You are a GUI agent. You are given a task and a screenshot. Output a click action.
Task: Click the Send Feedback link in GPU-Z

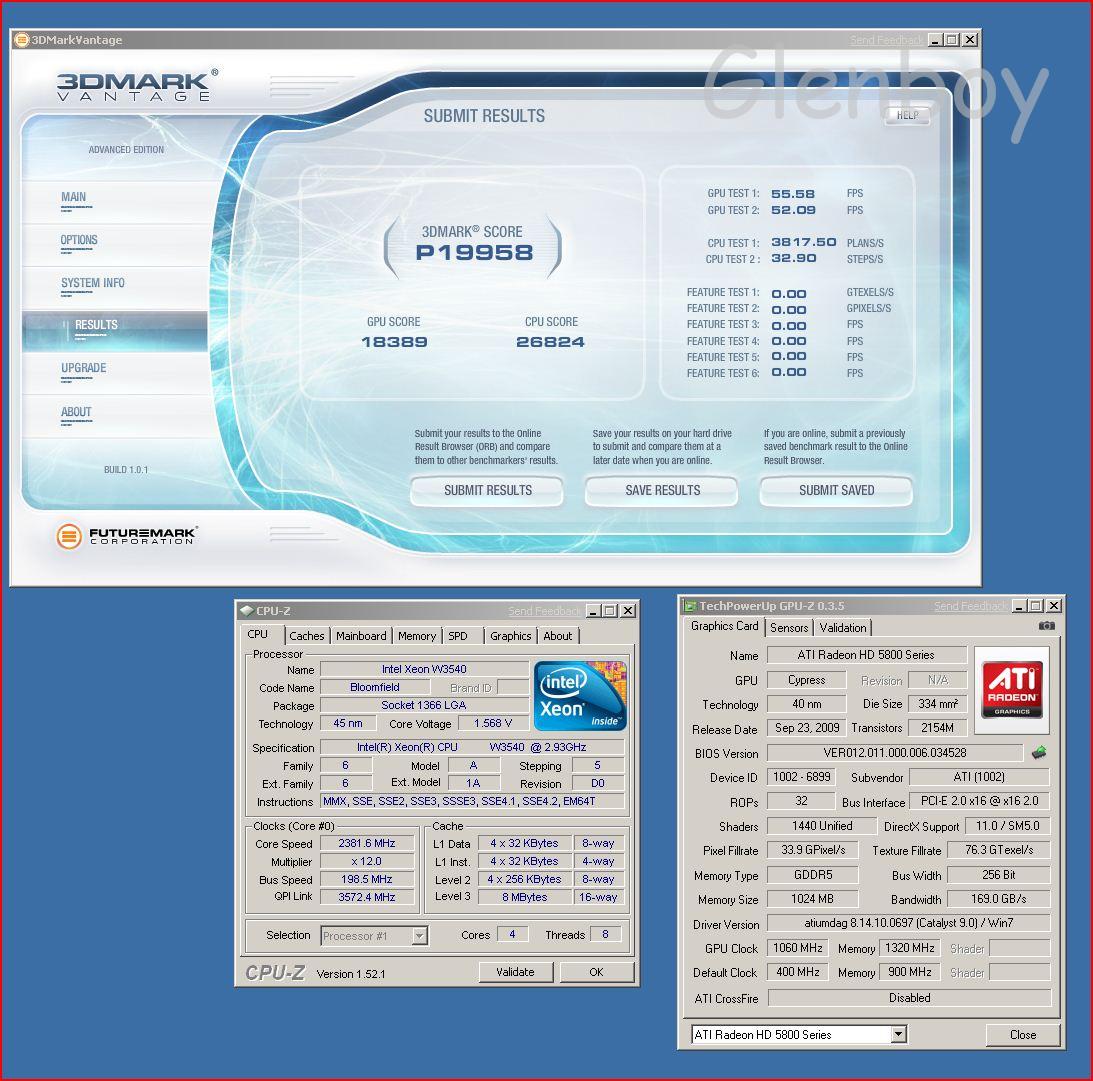click(x=969, y=606)
